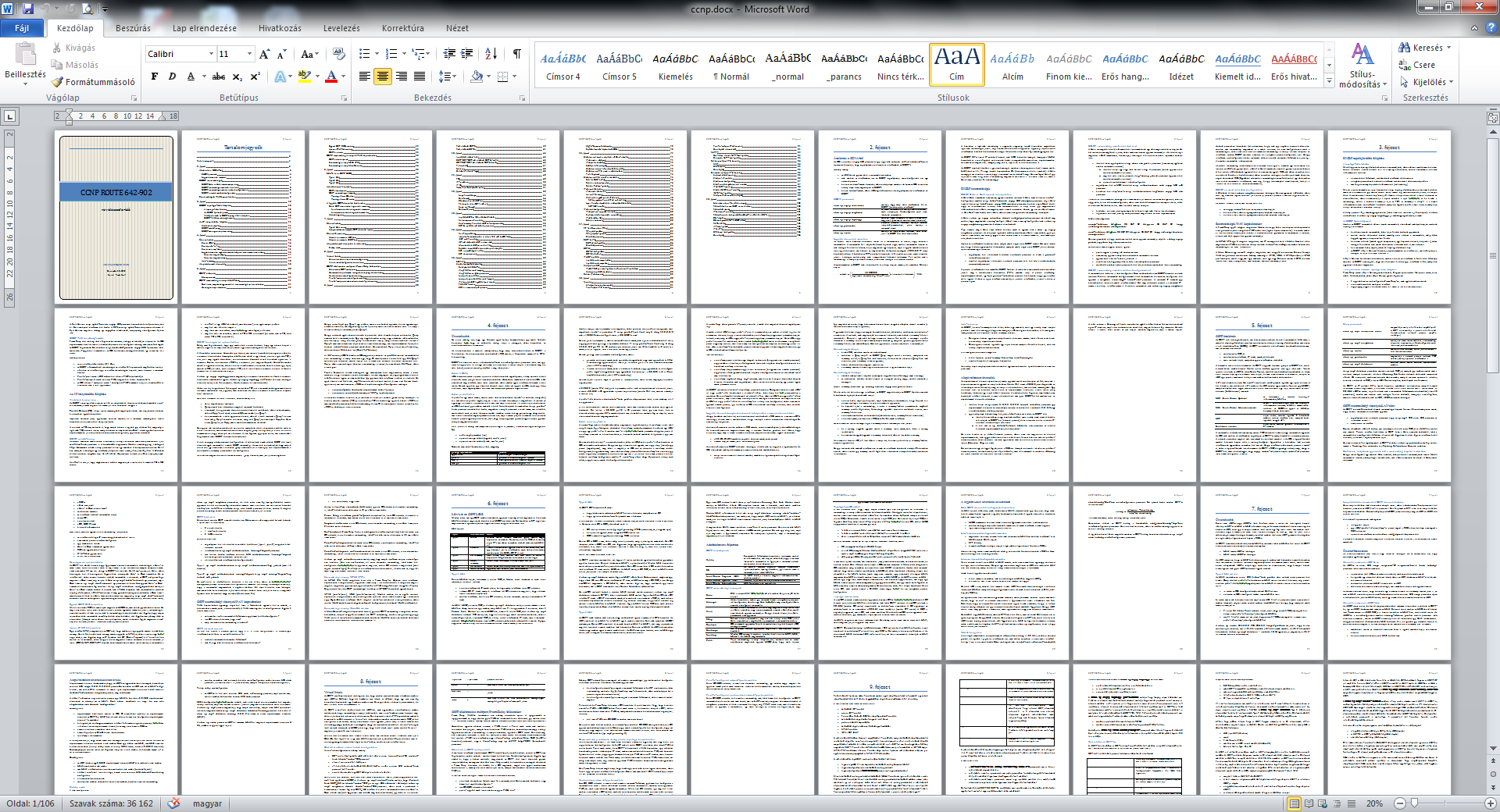
Task: Click the Tartalomjegyzék page thumbnail
Action: (243, 217)
